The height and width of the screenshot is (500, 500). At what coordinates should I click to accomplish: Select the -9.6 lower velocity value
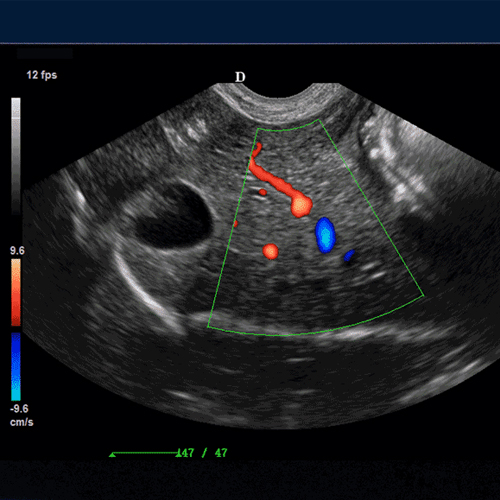click(x=19, y=409)
